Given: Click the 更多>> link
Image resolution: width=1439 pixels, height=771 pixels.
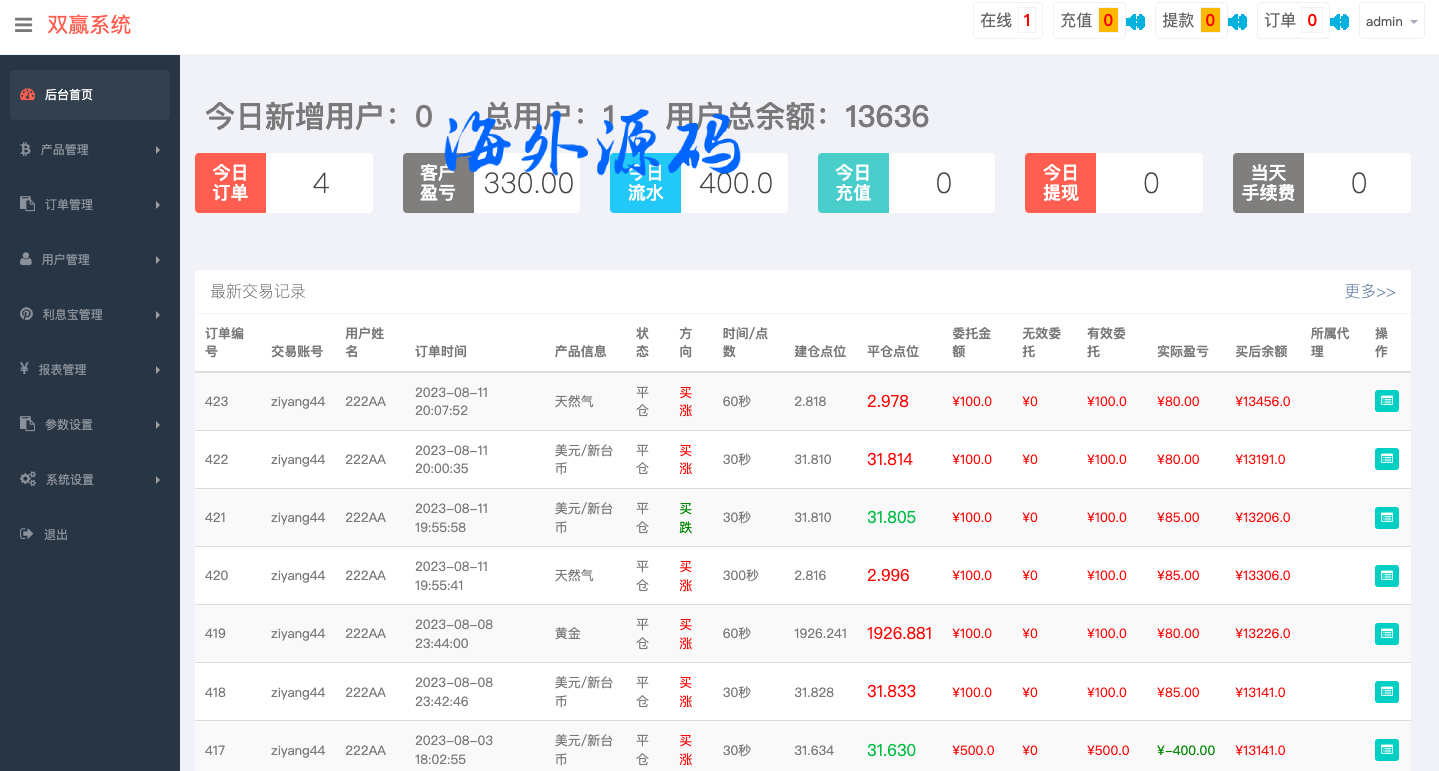Looking at the screenshot, I should click(x=1369, y=292).
